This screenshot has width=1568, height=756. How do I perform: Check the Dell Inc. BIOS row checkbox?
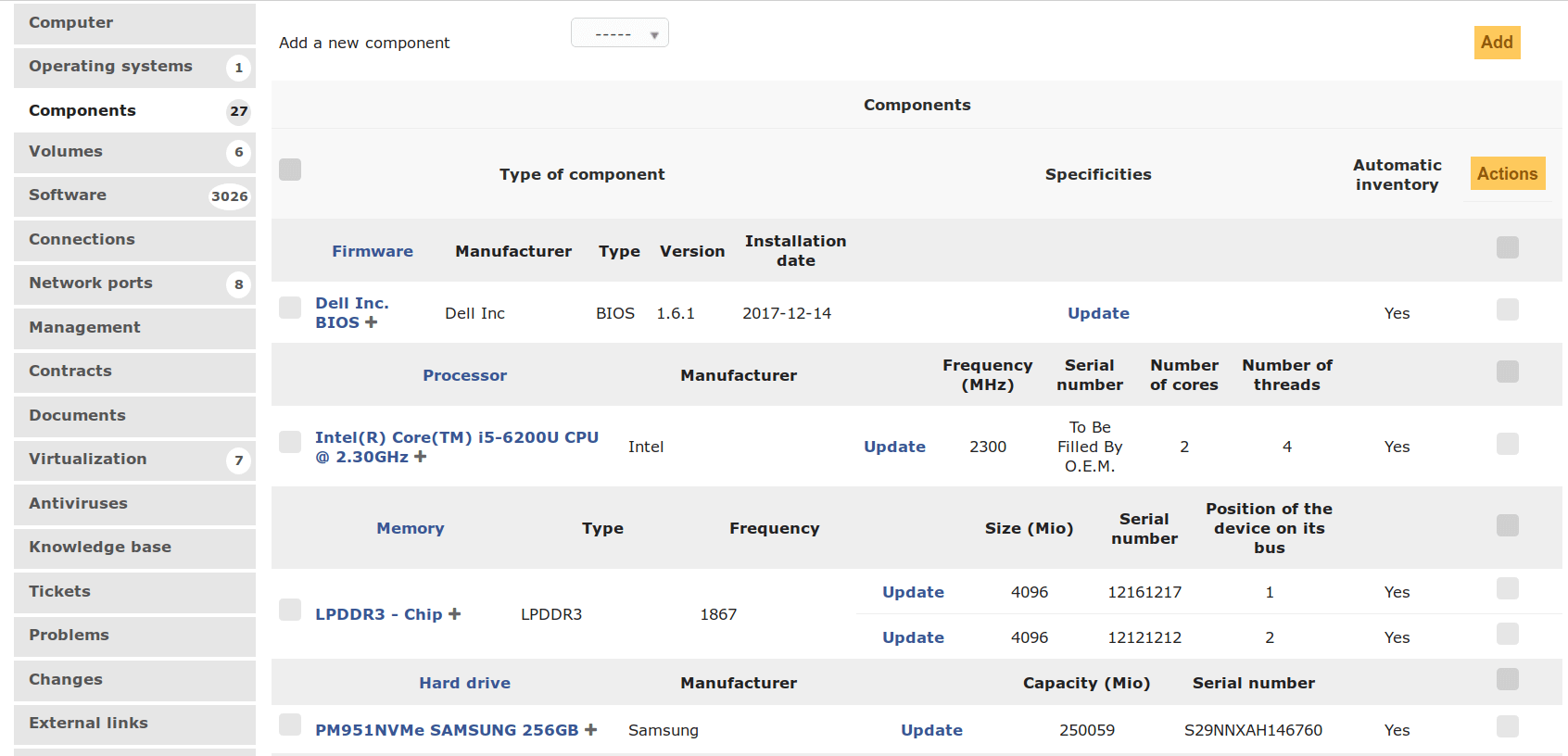coord(290,308)
